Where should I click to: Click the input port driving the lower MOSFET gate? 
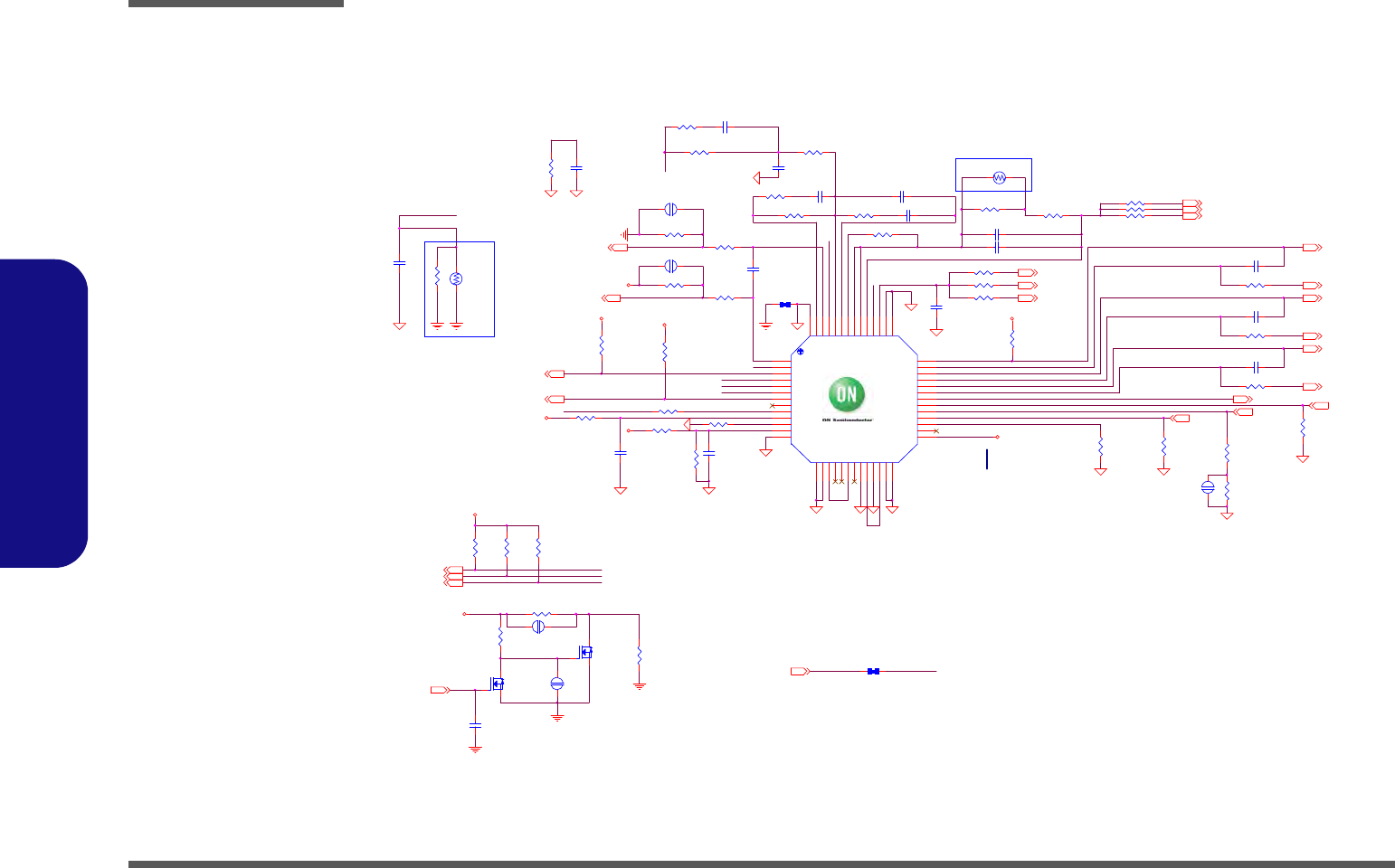click(440, 690)
